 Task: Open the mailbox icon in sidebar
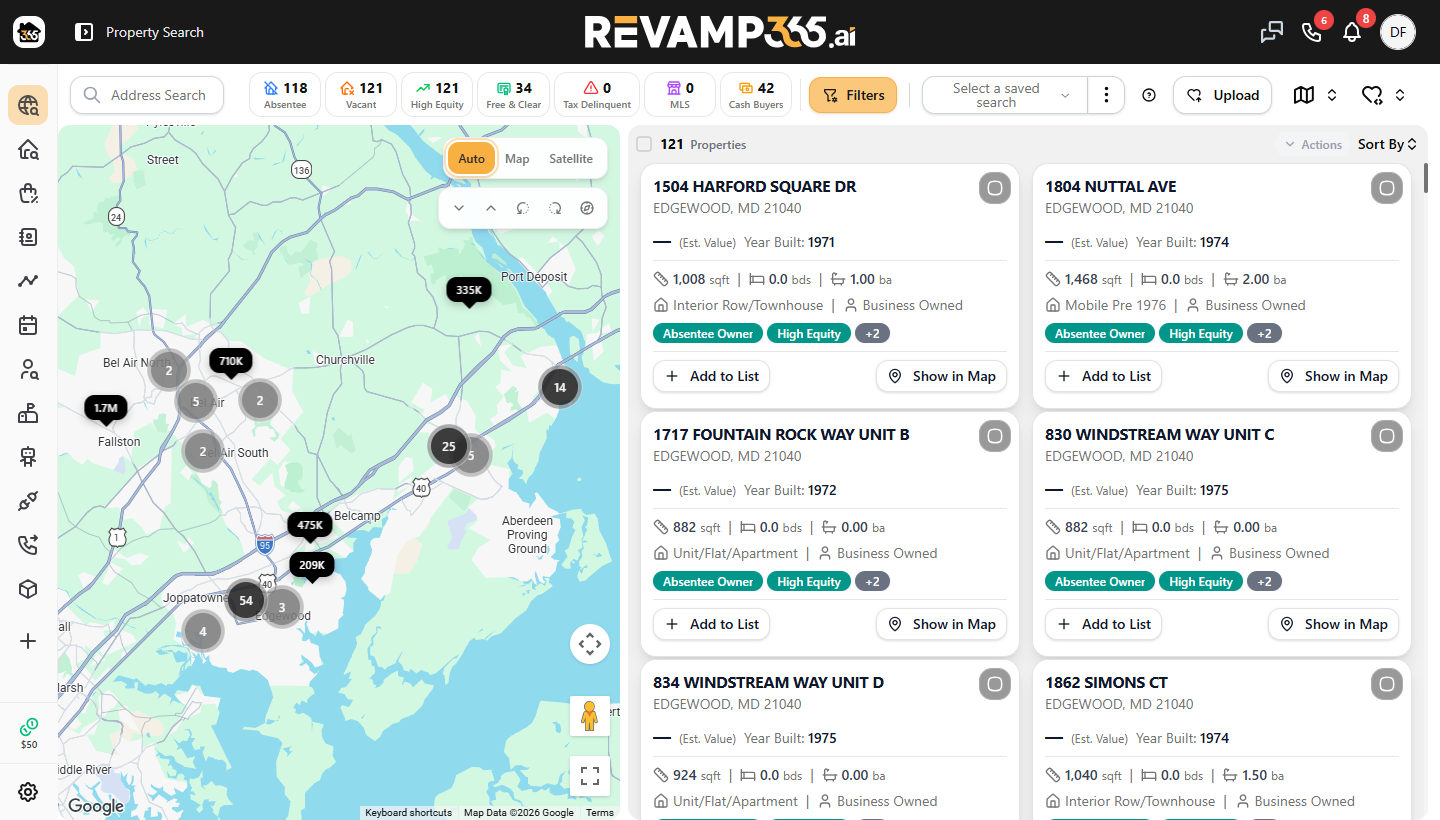pyautogui.click(x=28, y=413)
